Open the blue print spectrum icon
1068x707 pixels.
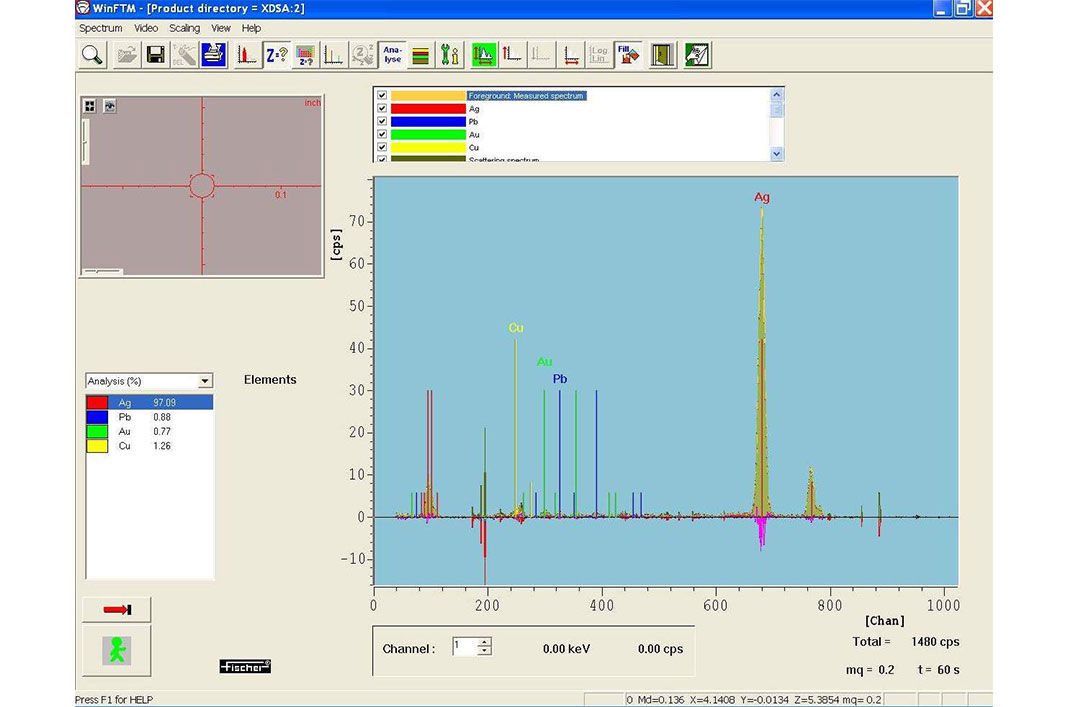212,55
